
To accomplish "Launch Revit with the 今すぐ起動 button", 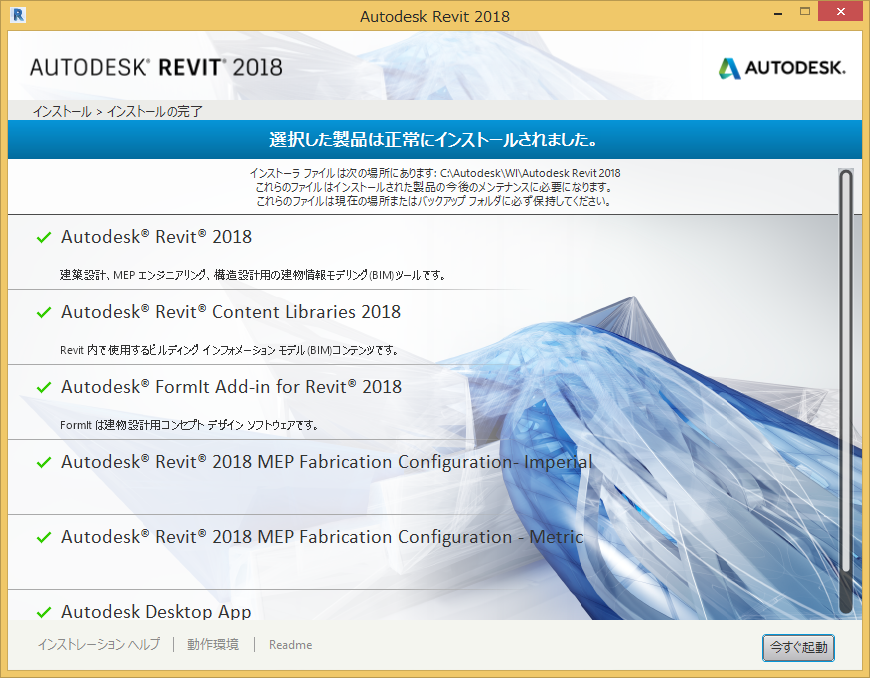I will 798,647.
